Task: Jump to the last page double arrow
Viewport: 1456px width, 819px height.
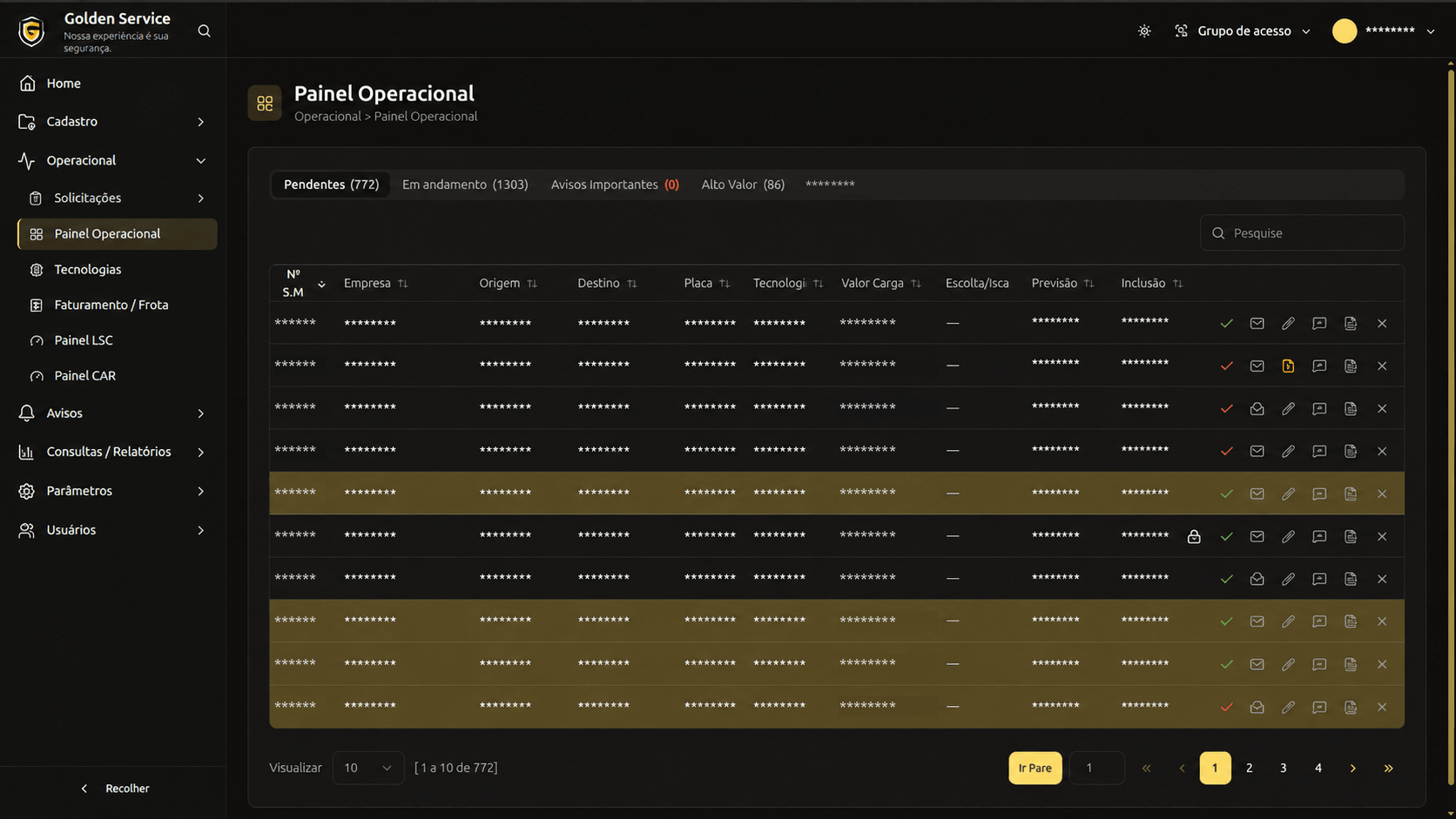Action: pos(1388,769)
